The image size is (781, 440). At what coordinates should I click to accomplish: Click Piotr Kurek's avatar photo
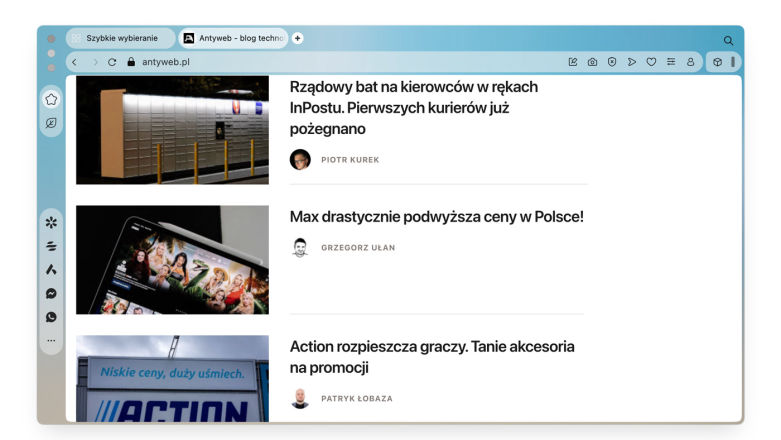point(300,159)
